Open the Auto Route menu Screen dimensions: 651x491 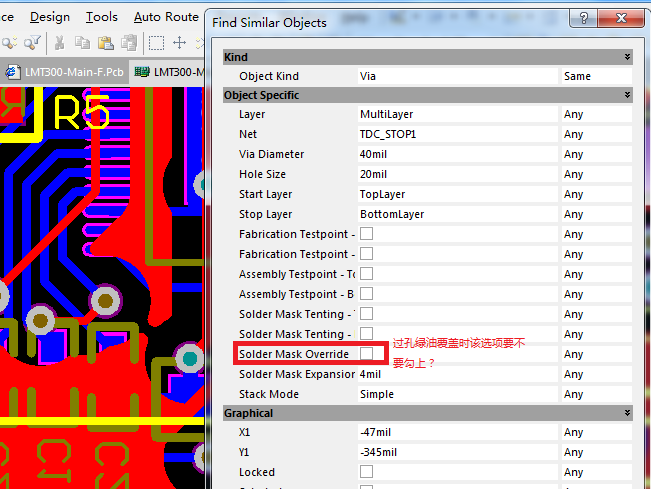click(x=166, y=17)
